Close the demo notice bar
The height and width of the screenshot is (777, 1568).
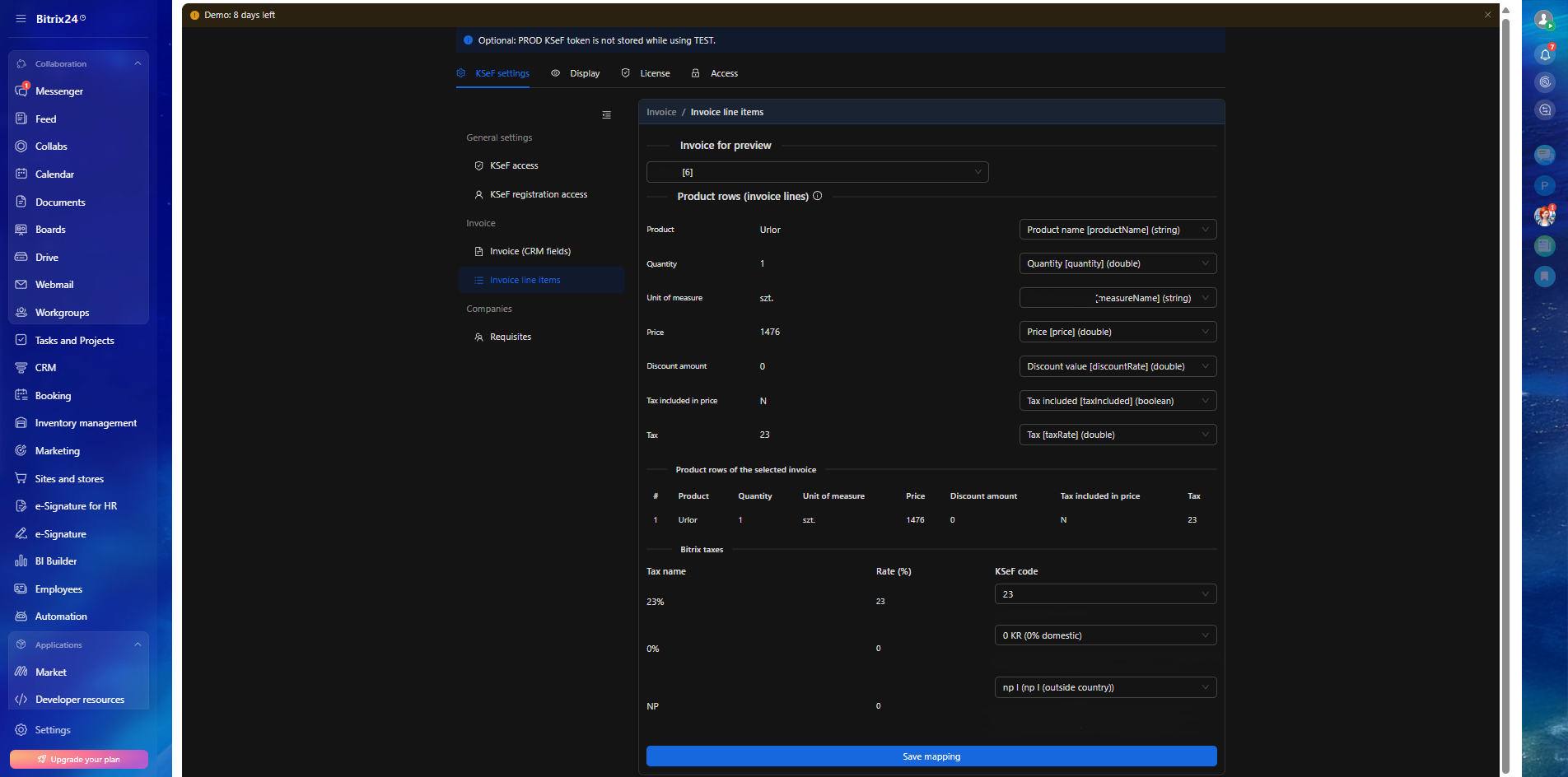(x=1487, y=15)
